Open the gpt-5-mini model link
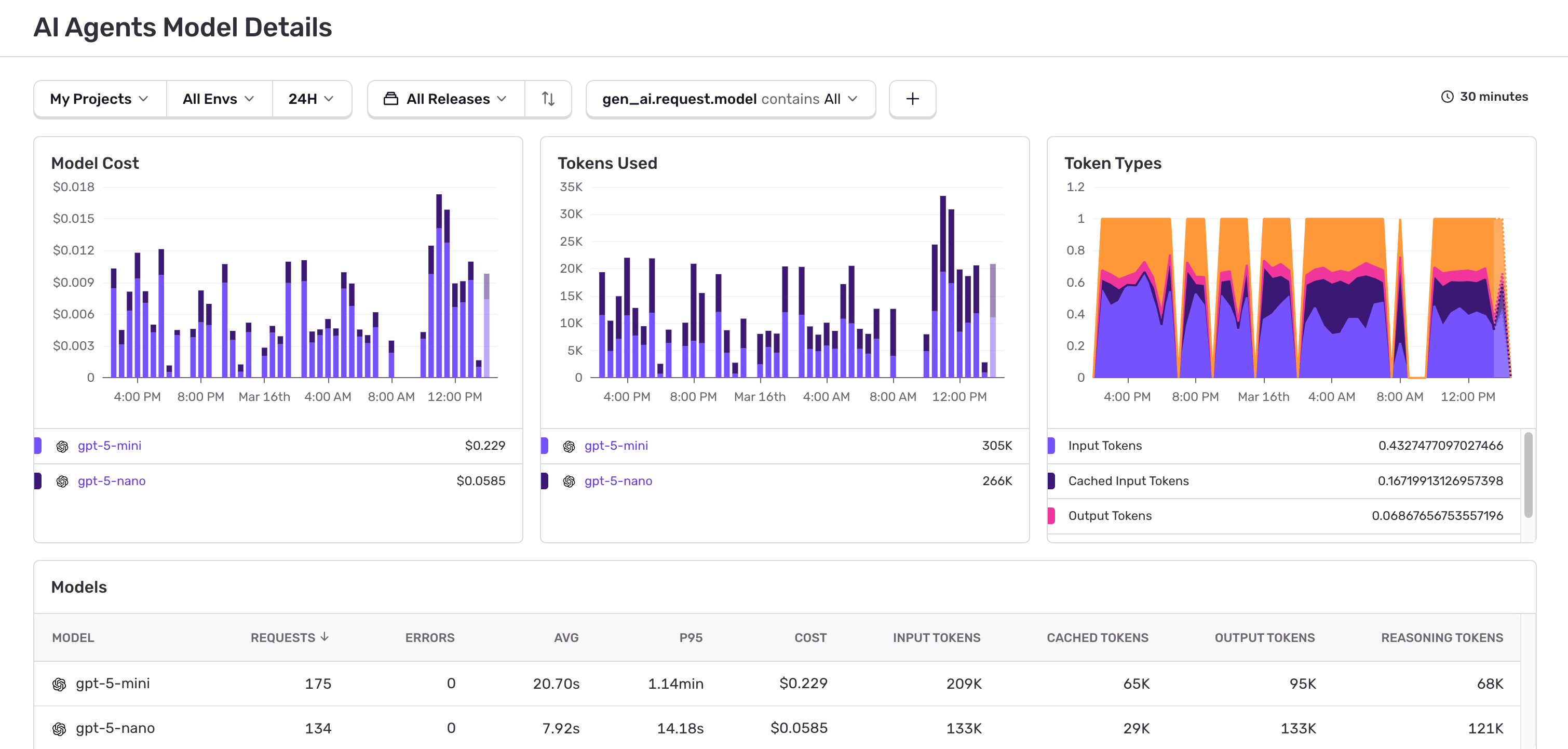 point(110,445)
